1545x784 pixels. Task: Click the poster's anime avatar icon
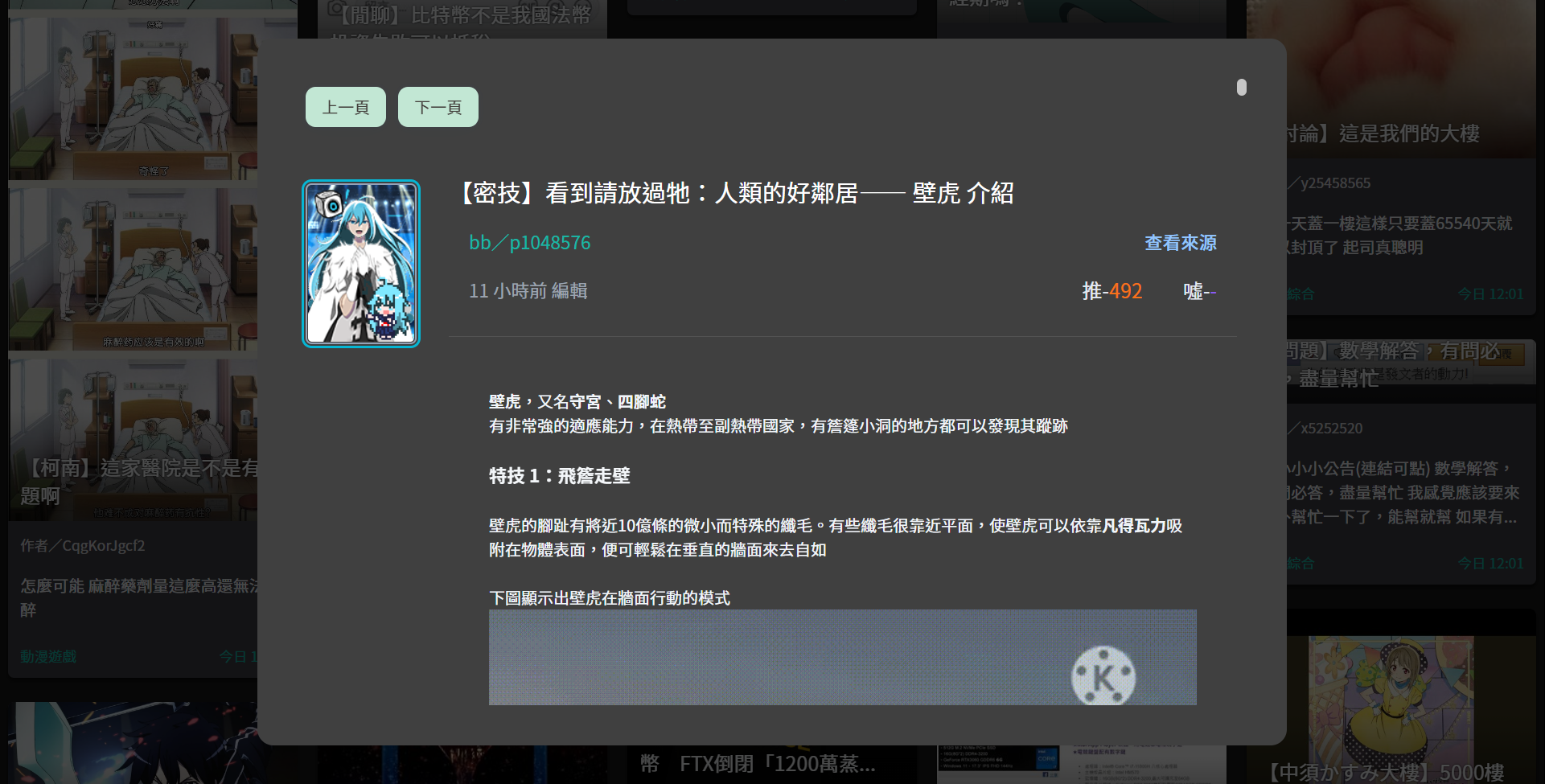coord(360,263)
